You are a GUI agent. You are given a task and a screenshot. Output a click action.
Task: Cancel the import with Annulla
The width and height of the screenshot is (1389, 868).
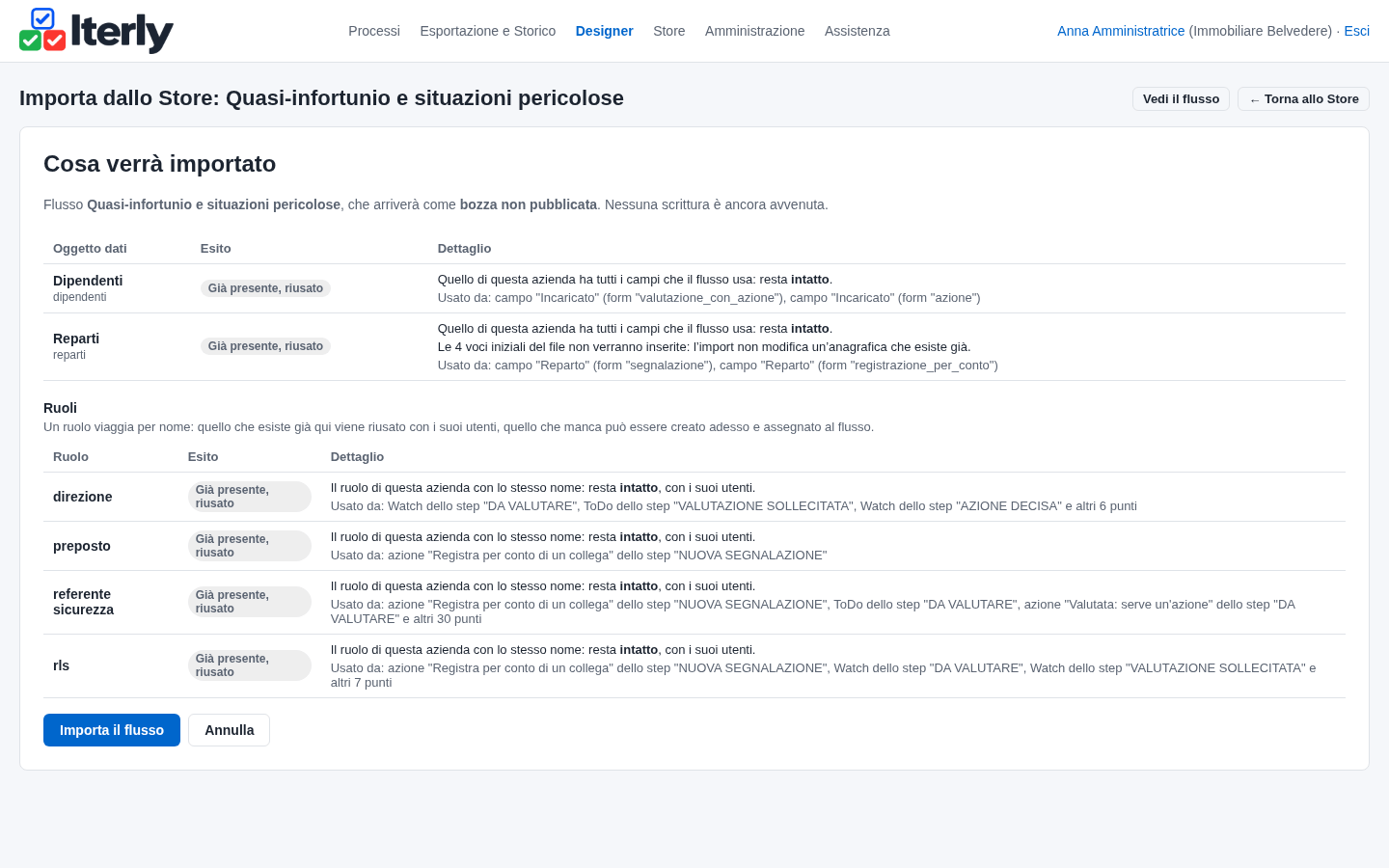230,730
